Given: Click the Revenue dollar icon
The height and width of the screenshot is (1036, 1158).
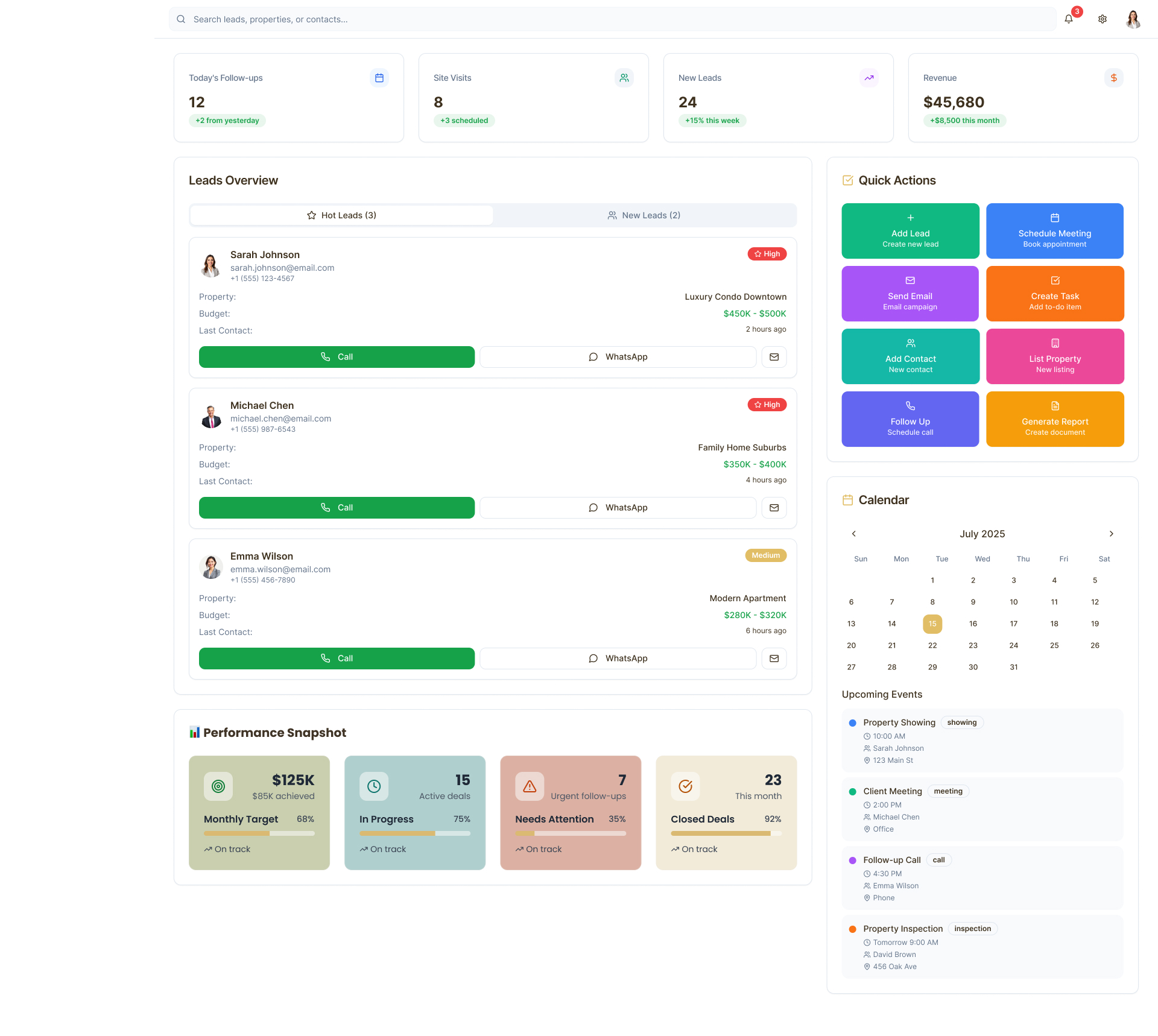Looking at the screenshot, I should pyautogui.click(x=1113, y=78).
